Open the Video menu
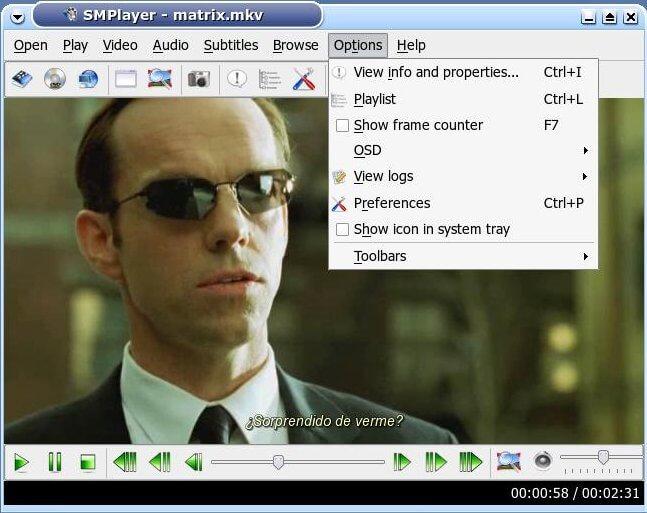Image resolution: width=647 pixels, height=513 pixels. tap(120, 45)
